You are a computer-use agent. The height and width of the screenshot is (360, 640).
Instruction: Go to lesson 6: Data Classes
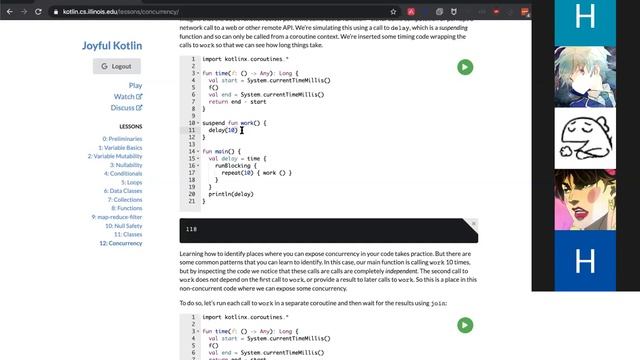coord(123,191)
